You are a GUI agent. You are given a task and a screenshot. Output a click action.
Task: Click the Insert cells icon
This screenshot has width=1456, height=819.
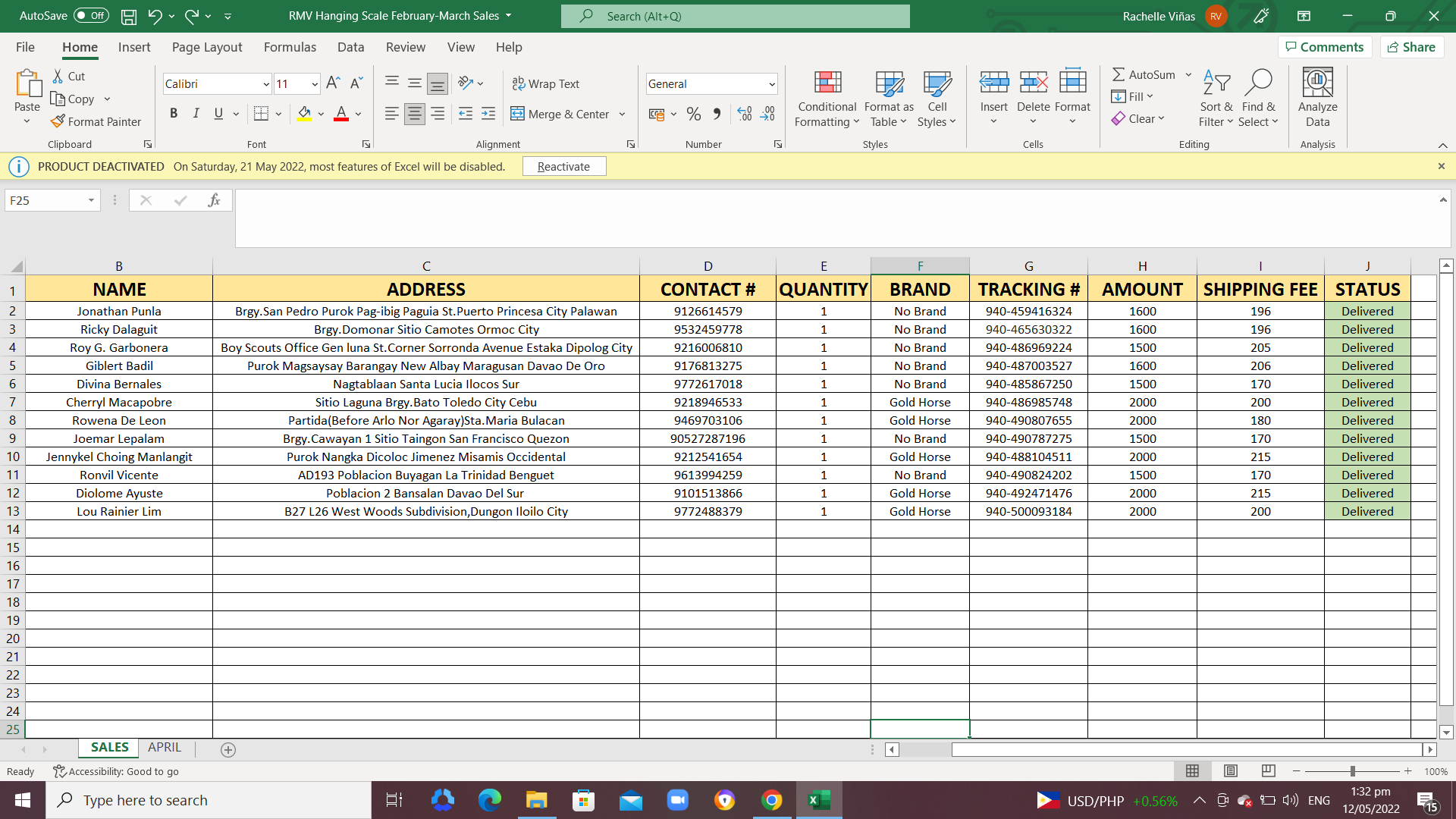click(993, 82)
